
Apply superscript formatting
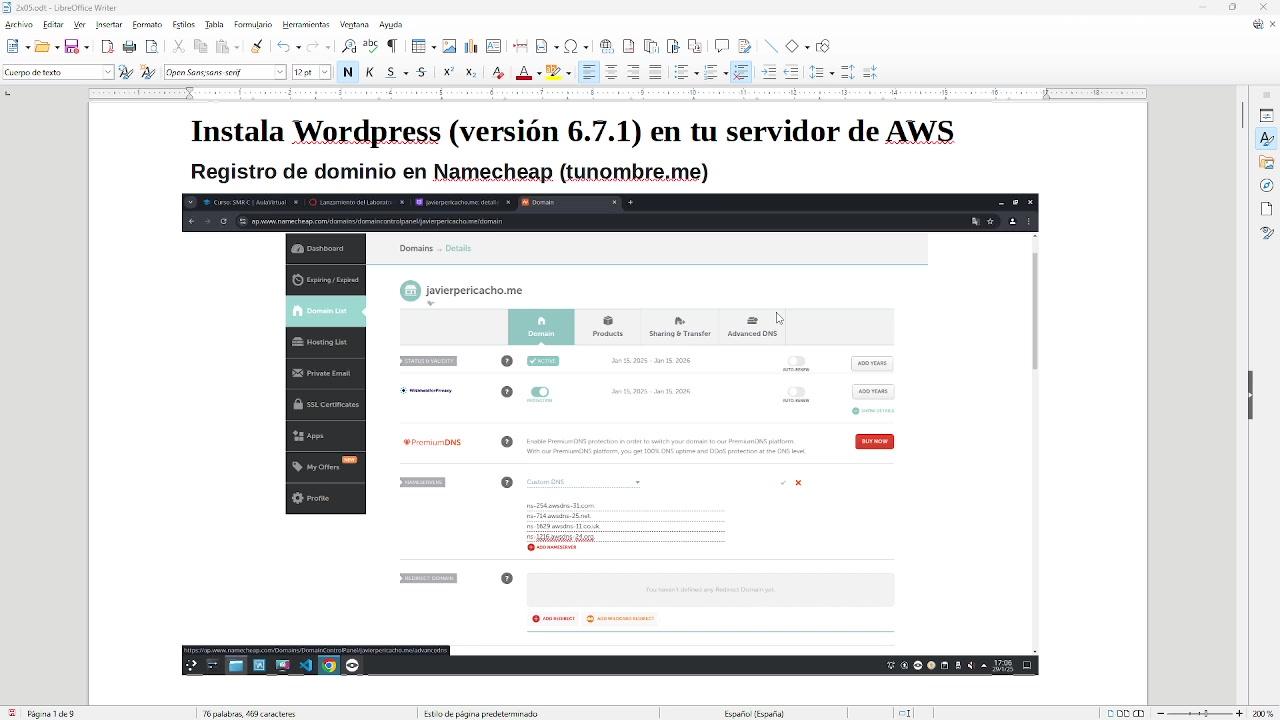point(448,72)
